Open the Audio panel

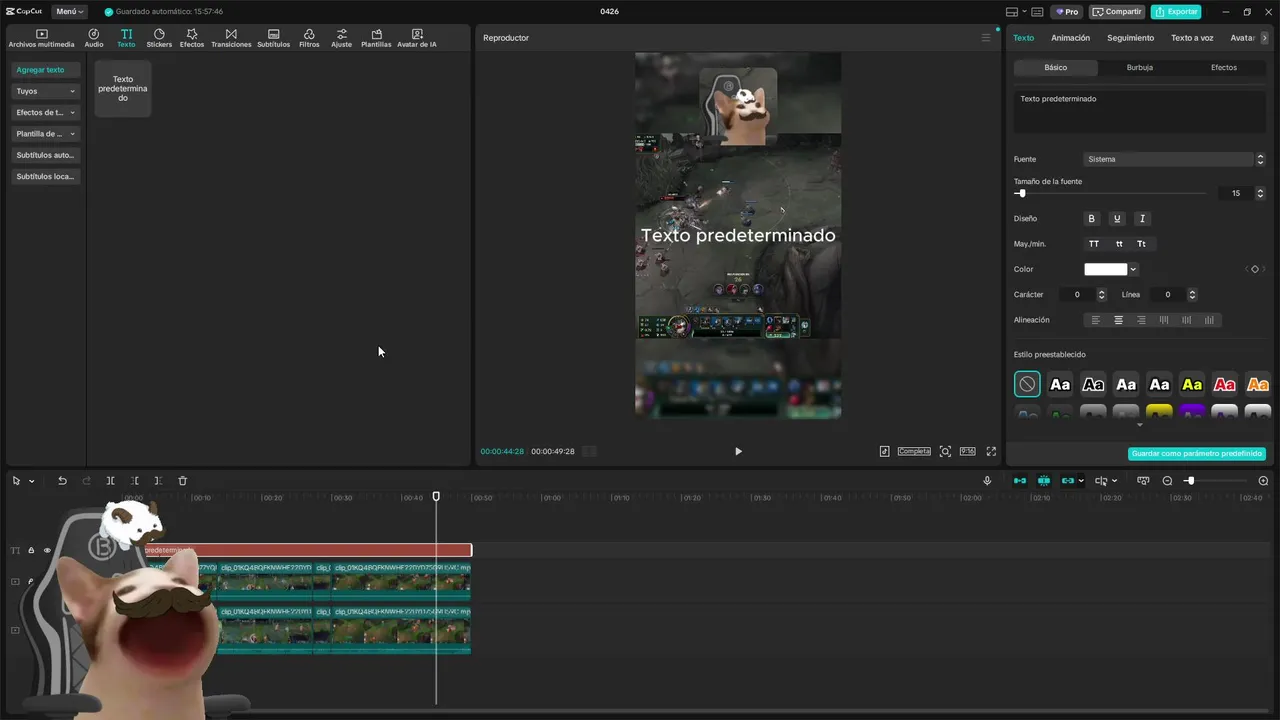tap(94, 38)
